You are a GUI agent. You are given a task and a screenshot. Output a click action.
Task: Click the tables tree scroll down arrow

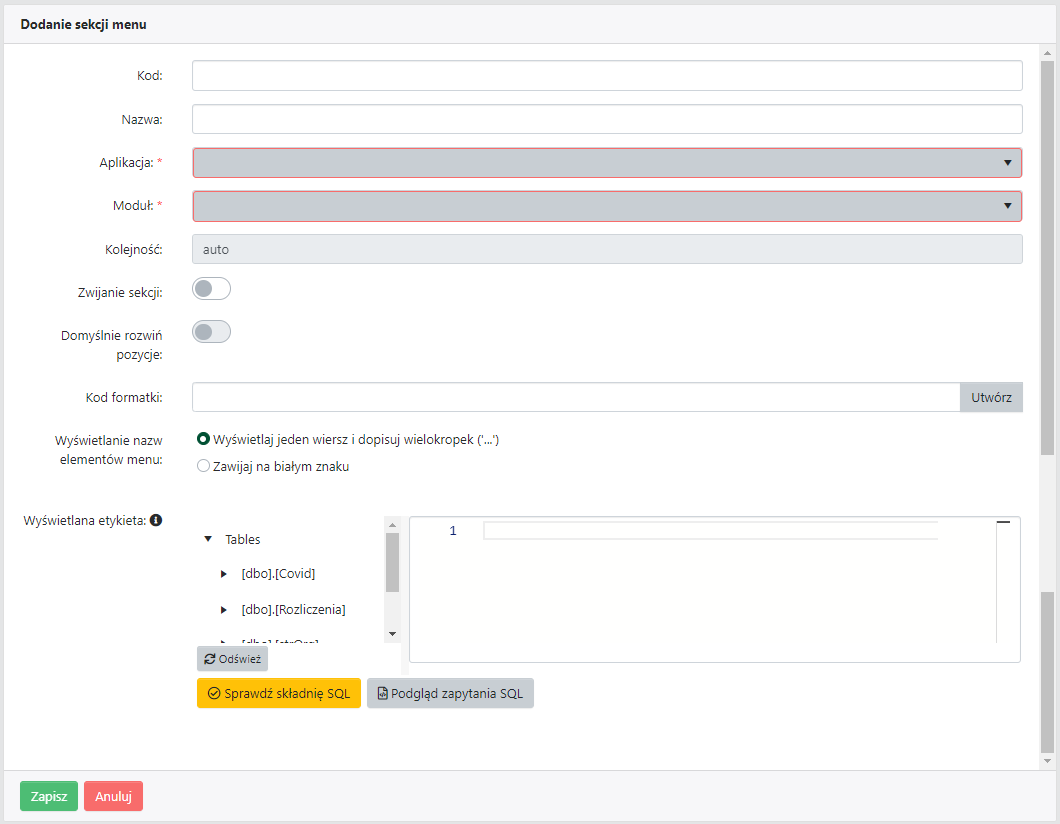point(392,634)
